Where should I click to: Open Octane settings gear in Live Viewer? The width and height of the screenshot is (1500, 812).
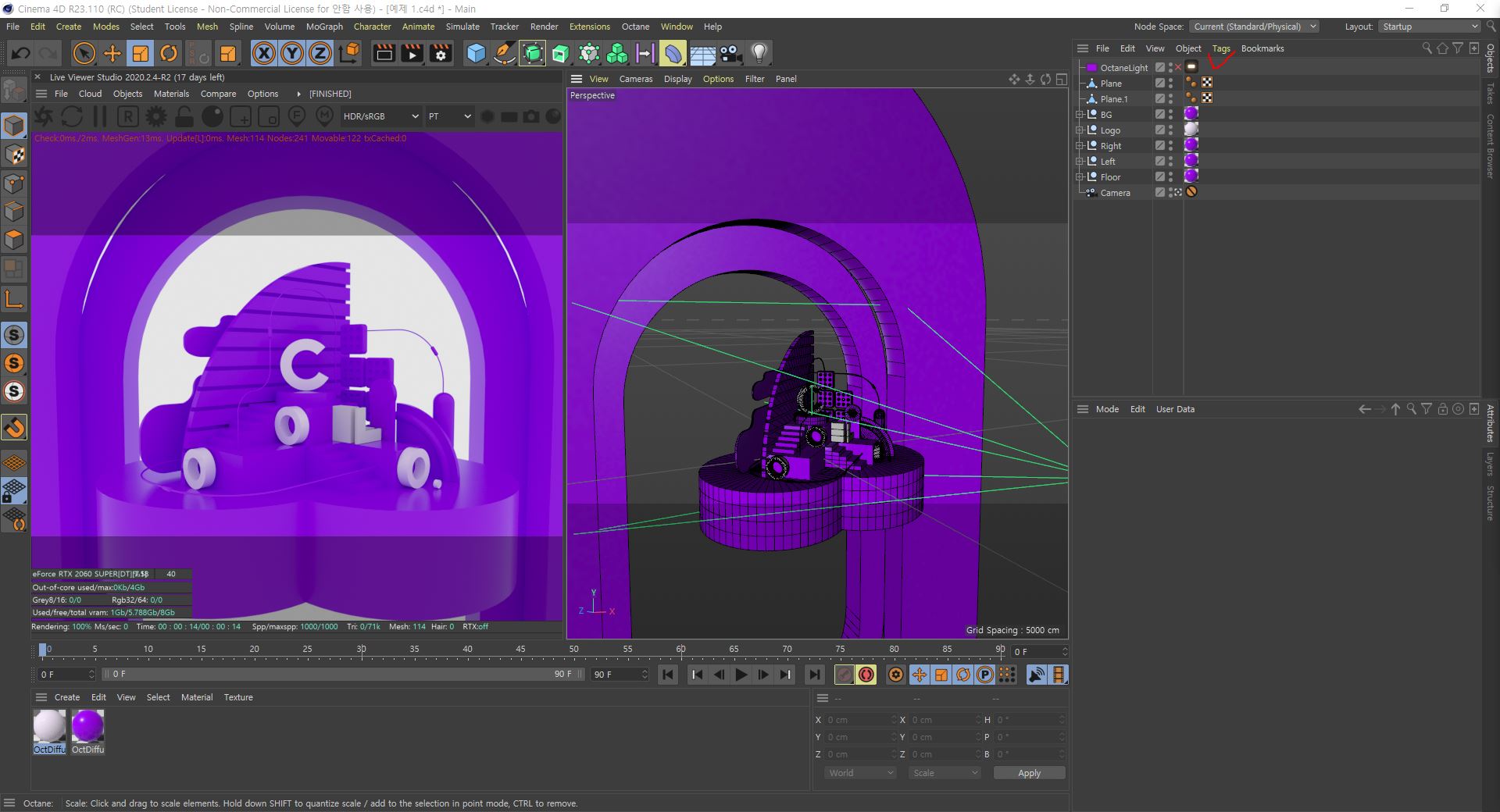[156, 116]
